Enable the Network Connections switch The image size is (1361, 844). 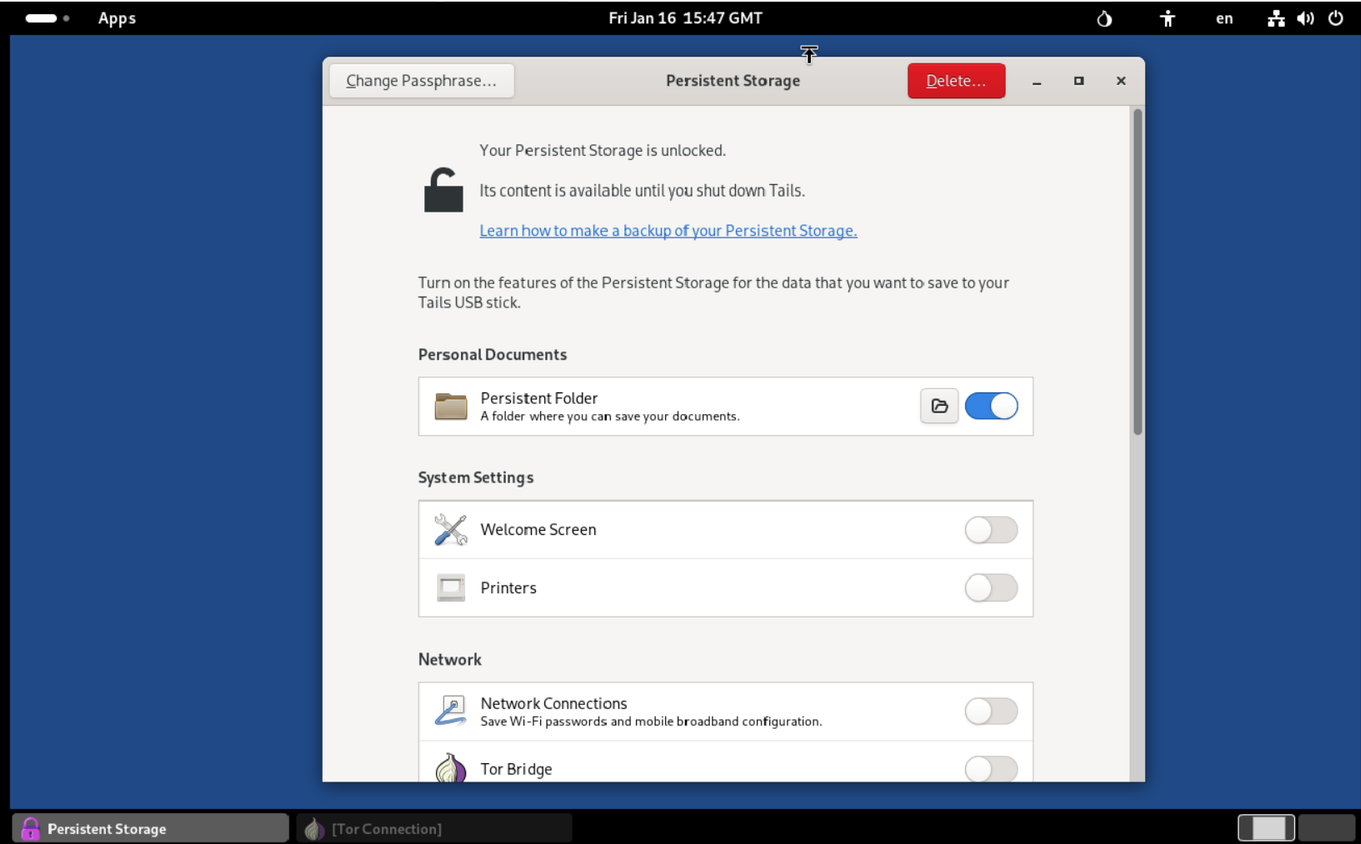991,711
